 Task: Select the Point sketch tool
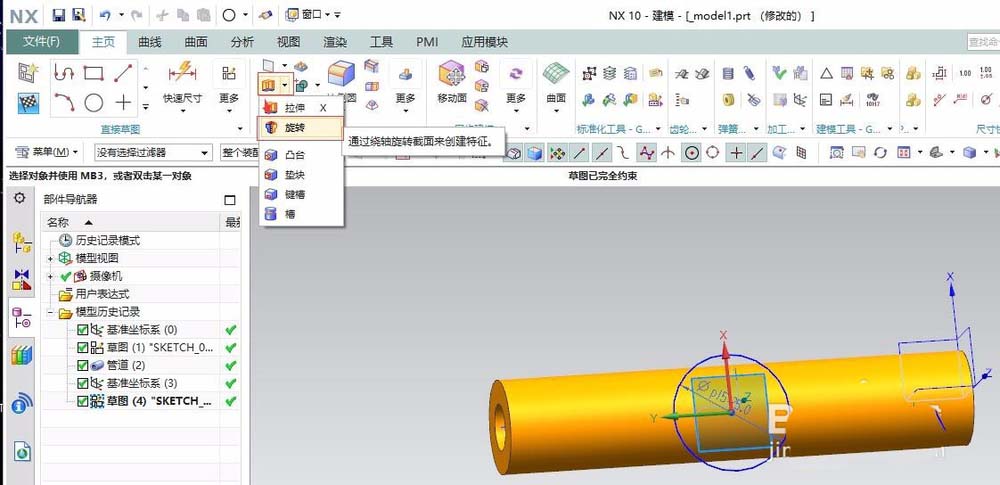tap(123, 102)
